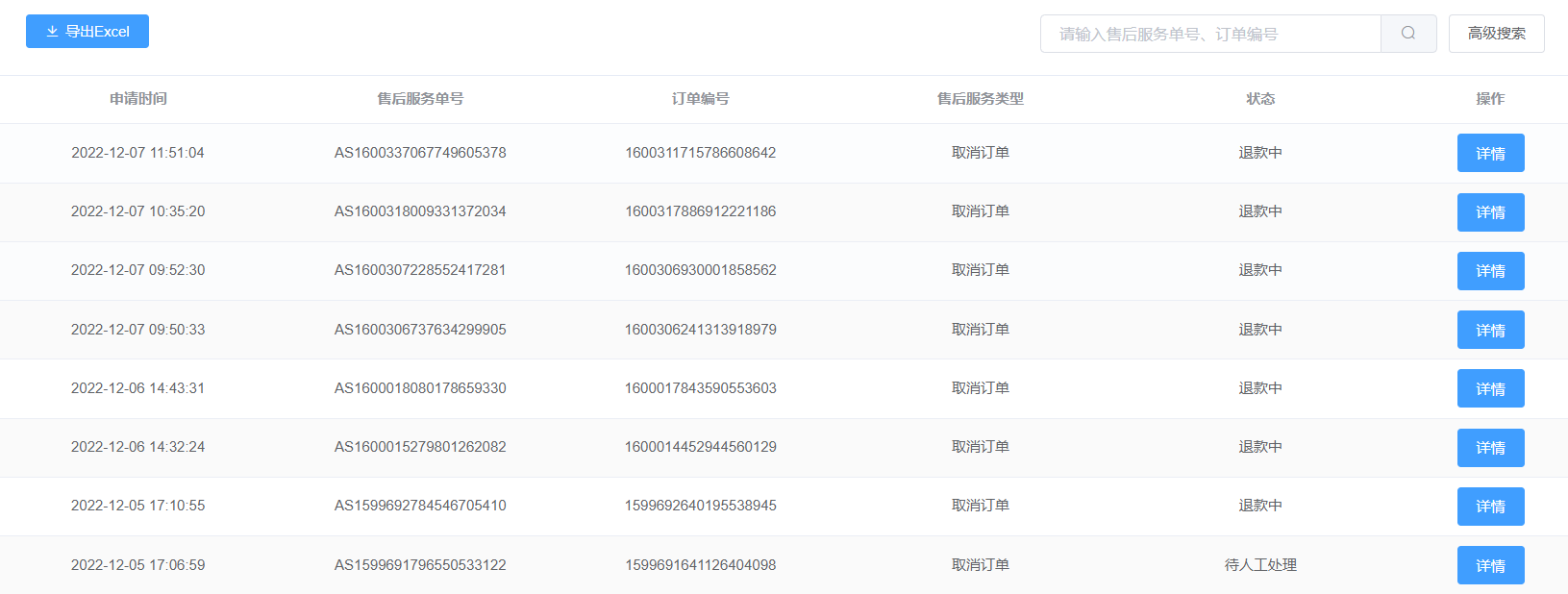View 详情 for order AS1600306737634299905
Viewport: 1568px width, 594px height.
[x=1490, y=330]
